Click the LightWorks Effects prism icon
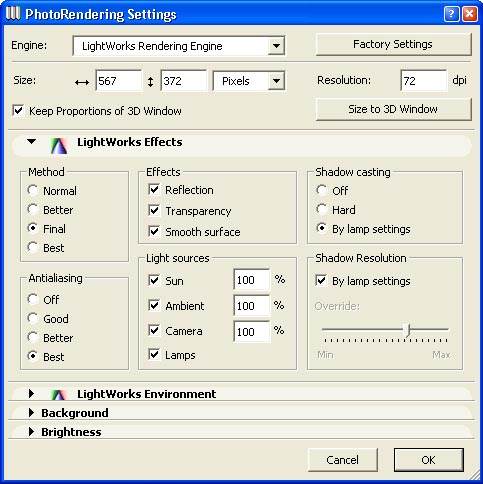Viewport: 483px width, 484px height. [x=59, y=145]
